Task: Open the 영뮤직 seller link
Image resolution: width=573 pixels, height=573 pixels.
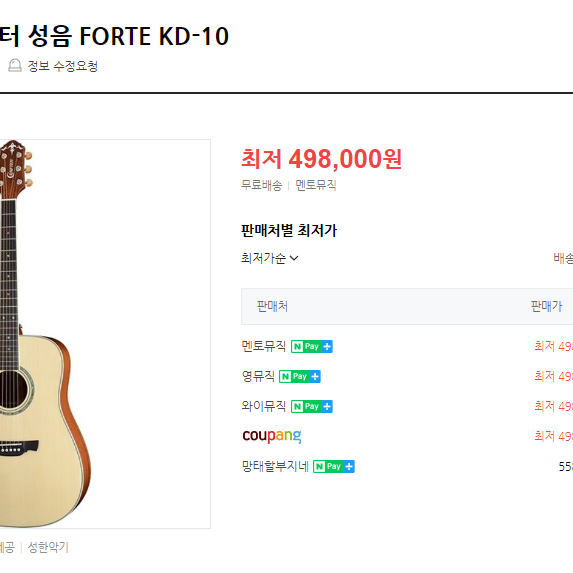Action: point(258,376)
